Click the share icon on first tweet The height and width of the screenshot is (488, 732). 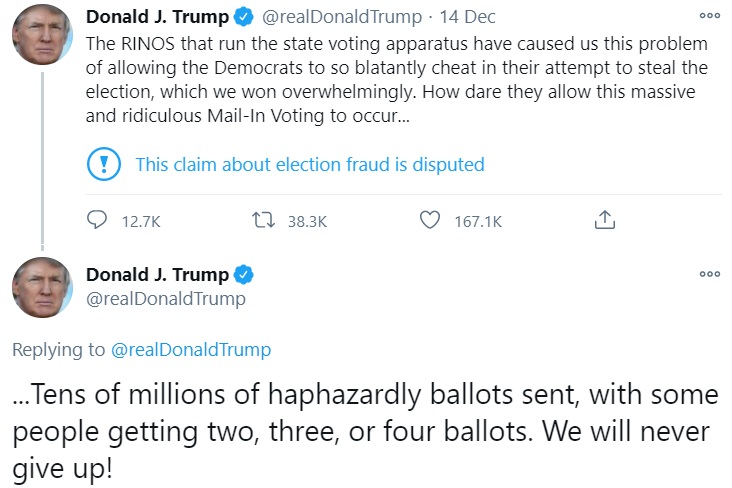604,220
